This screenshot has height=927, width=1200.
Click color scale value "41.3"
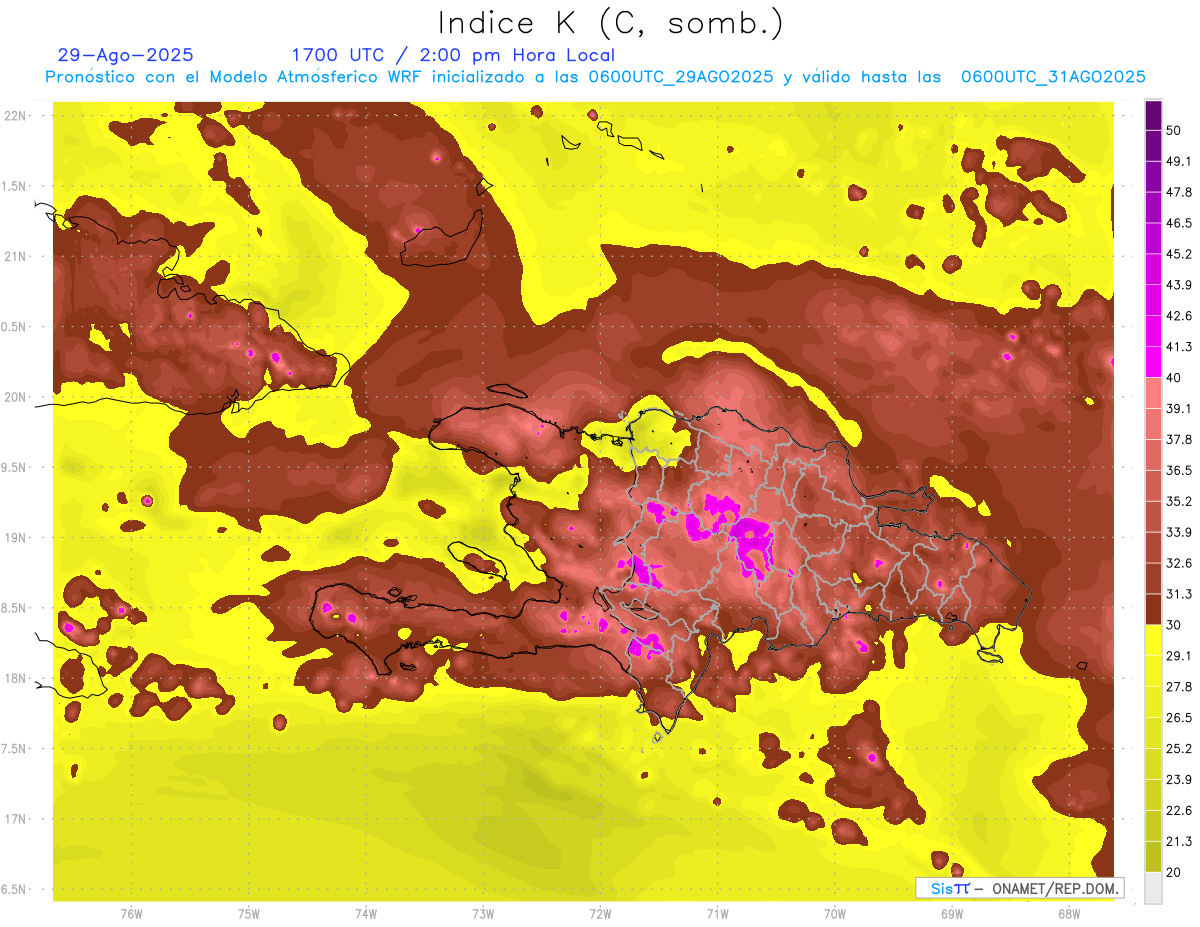pyautogui.click(x=1178, y=347)
